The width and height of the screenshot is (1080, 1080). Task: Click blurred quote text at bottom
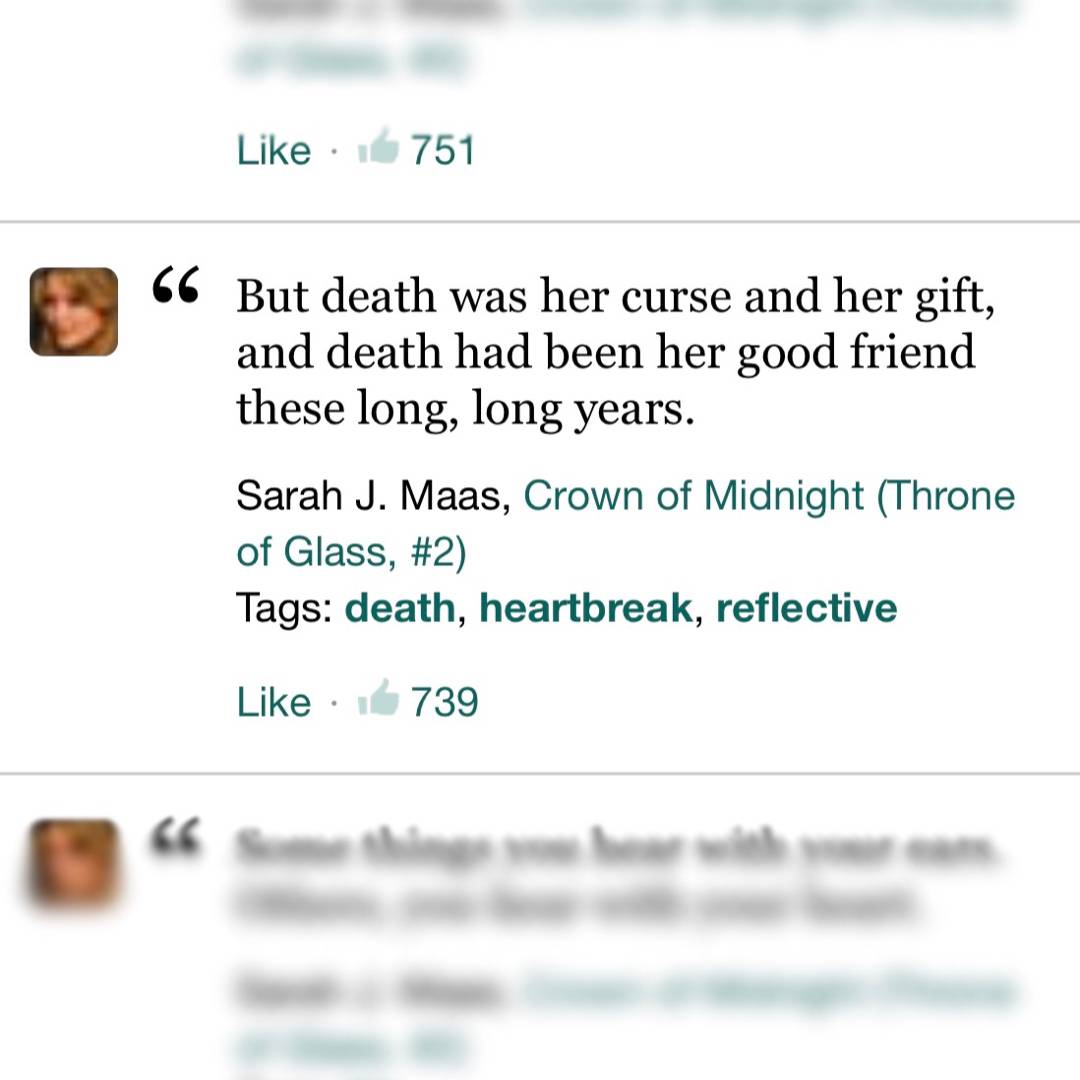point(616,875)
